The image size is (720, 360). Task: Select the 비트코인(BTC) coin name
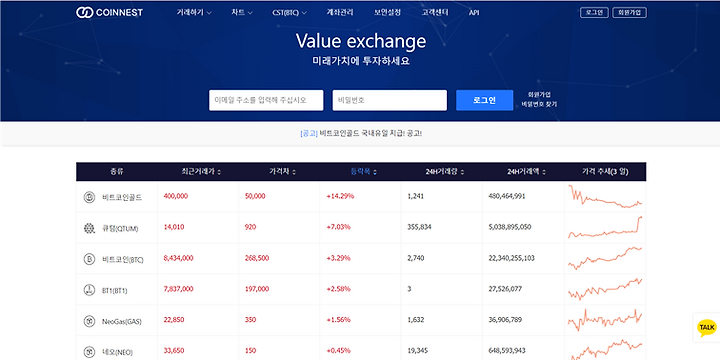click(123, 260)
